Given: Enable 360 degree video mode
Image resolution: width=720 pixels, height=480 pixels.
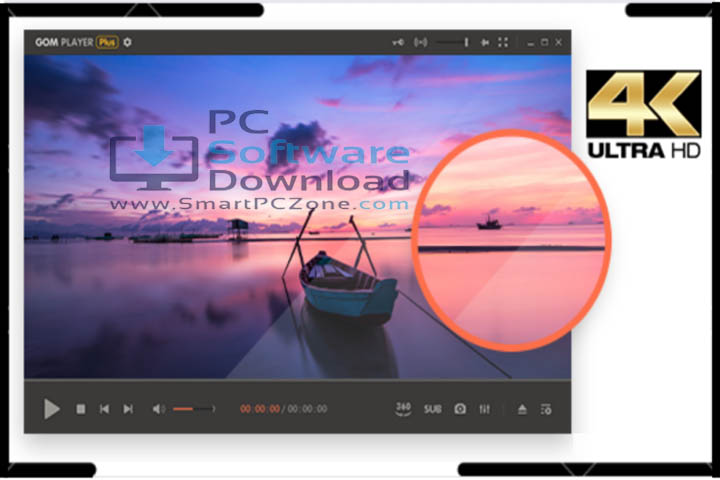Looking at the screenshot, I should 403,409.
